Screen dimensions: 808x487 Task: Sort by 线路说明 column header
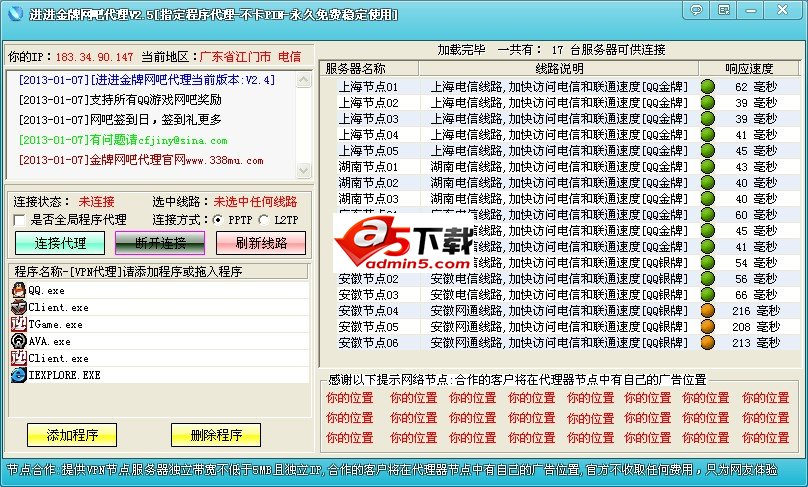pos(559,69)
